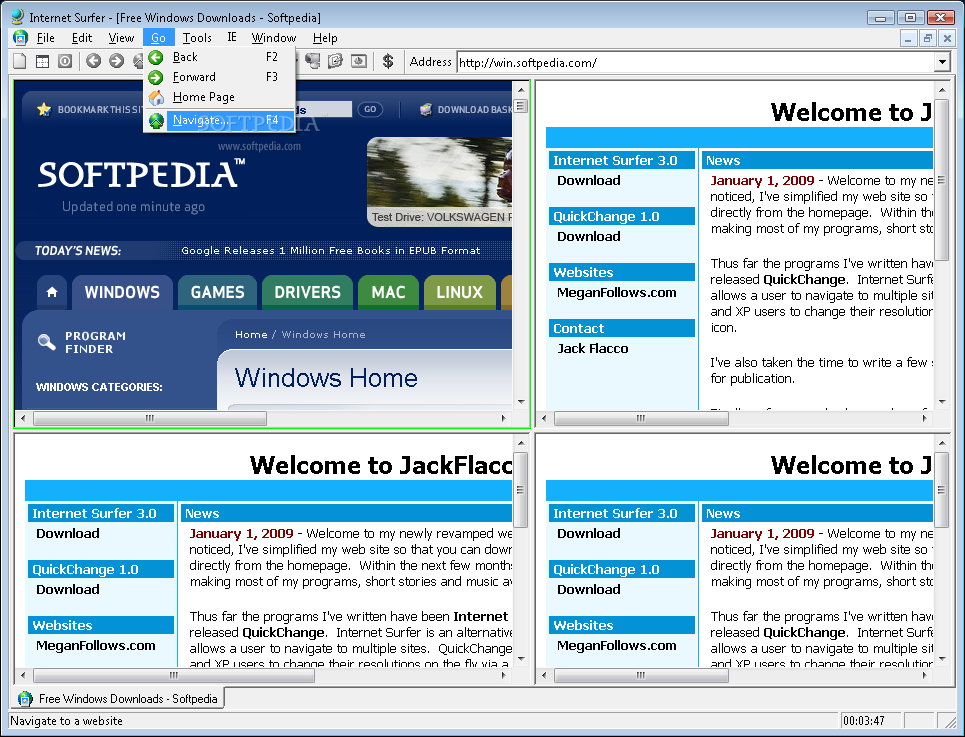Click the calendar-style window toolbar icon
This screenshot has height=737, width=965.
tap(42, 61)
